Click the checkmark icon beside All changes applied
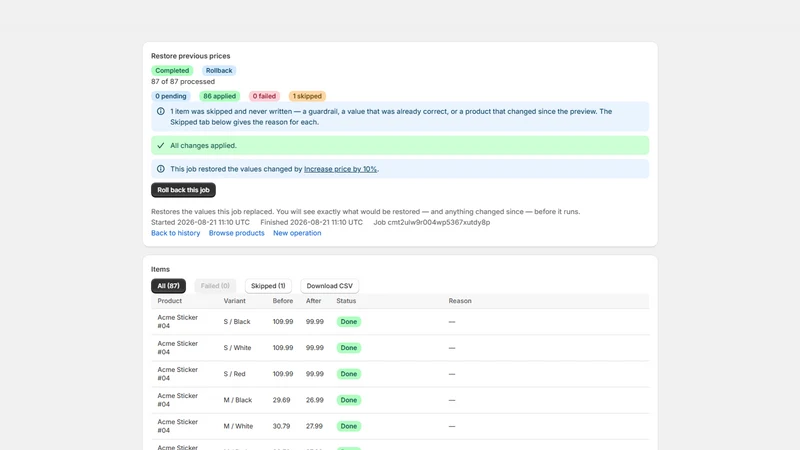This screenshot has height=450, width=800. click(161, 145)
